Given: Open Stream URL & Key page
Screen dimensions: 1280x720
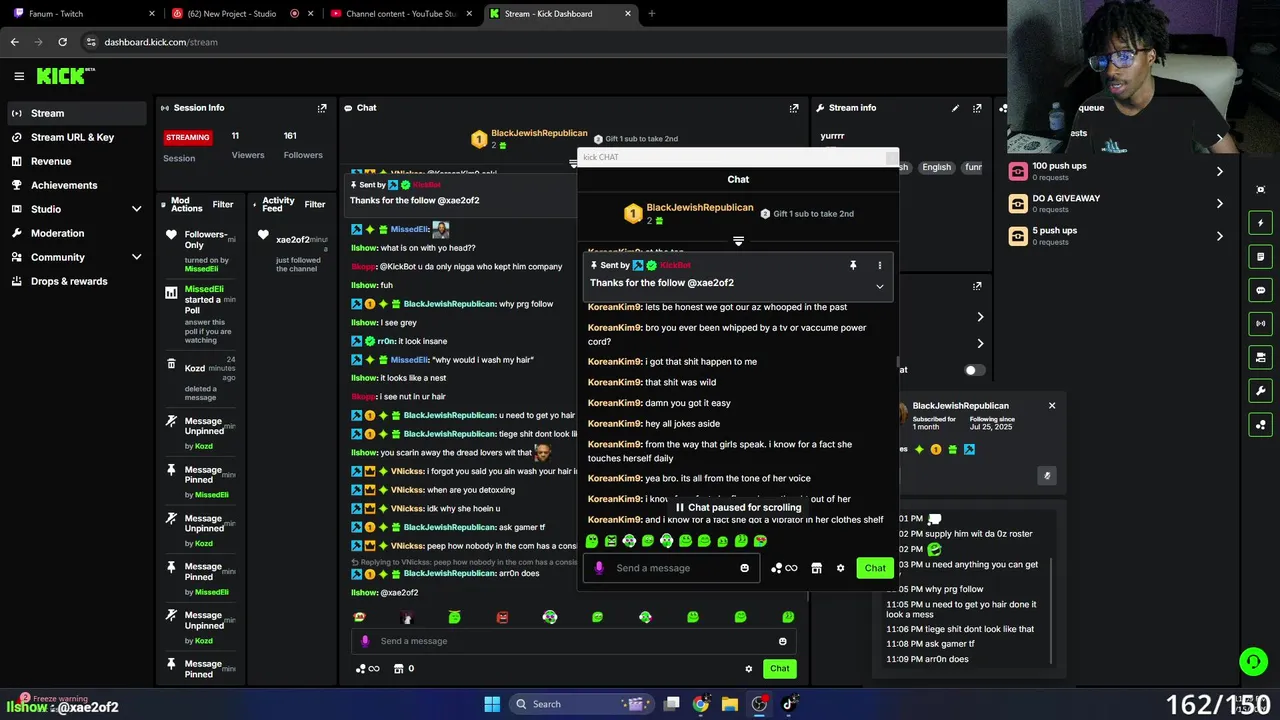Looking at the screenshot, I should [x=77, y=137].
